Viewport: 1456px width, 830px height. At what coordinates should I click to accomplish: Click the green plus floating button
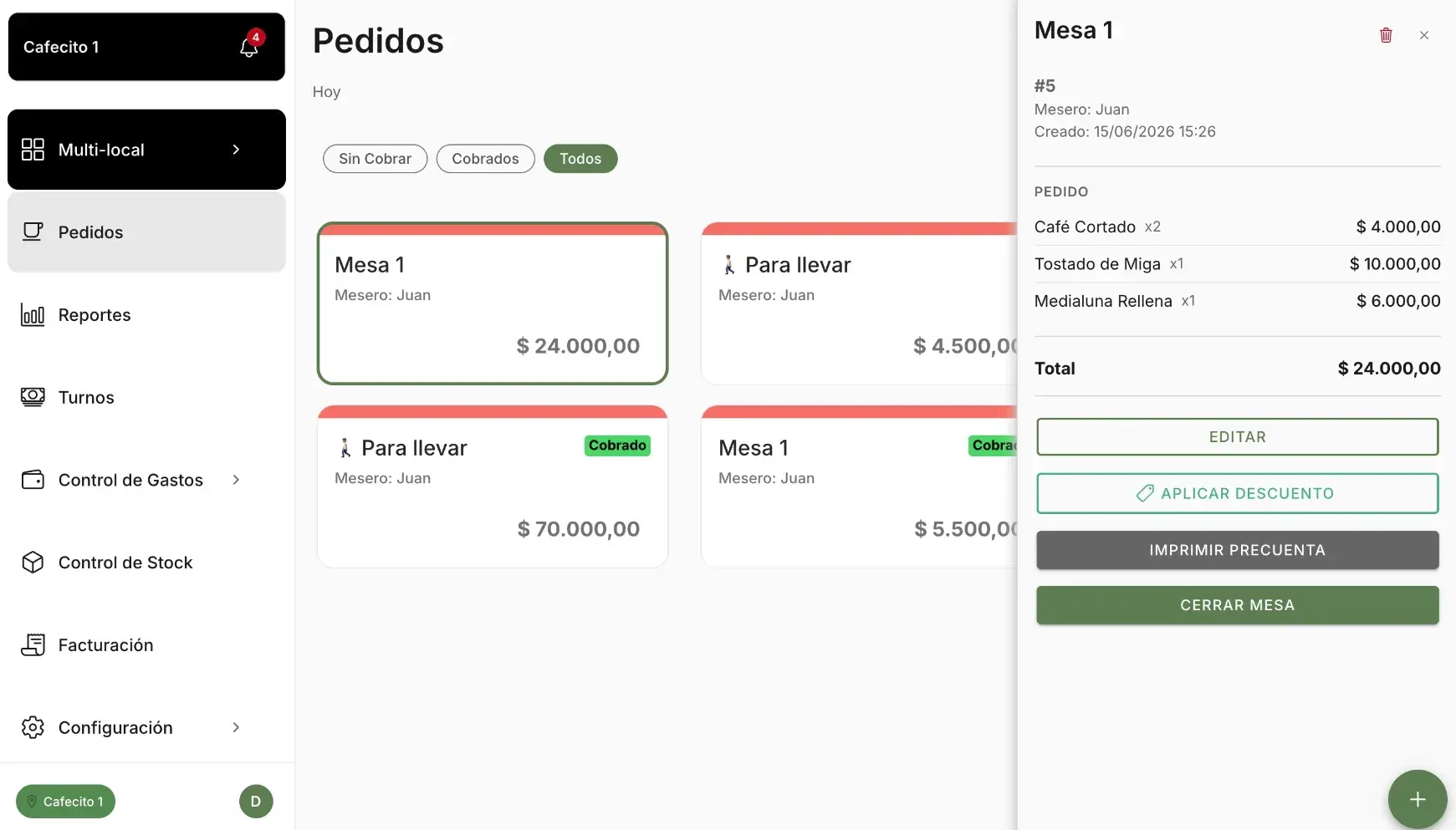pyautogui.click(x=1418, y=799)
